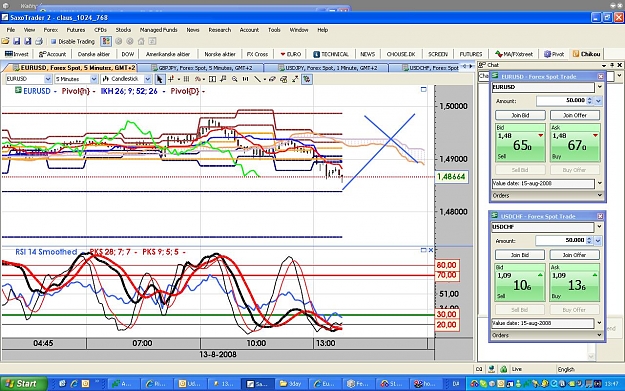This screenshot has width=625, height=391.
Task: Click the USDCHF Amount 50.000 field
Action: point(561,240)
